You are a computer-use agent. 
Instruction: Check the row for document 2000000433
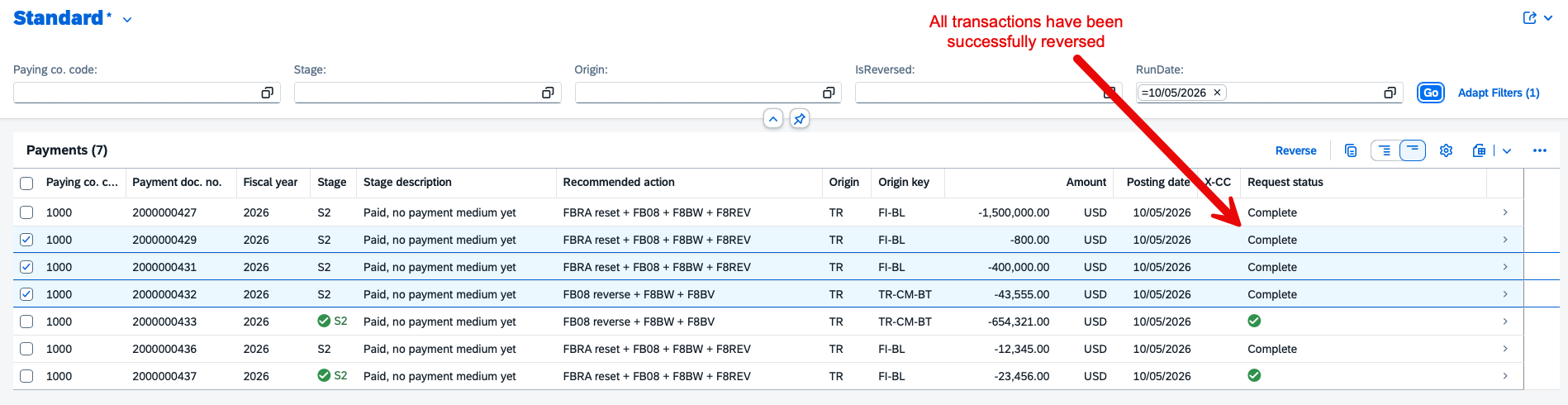(26, 322)
